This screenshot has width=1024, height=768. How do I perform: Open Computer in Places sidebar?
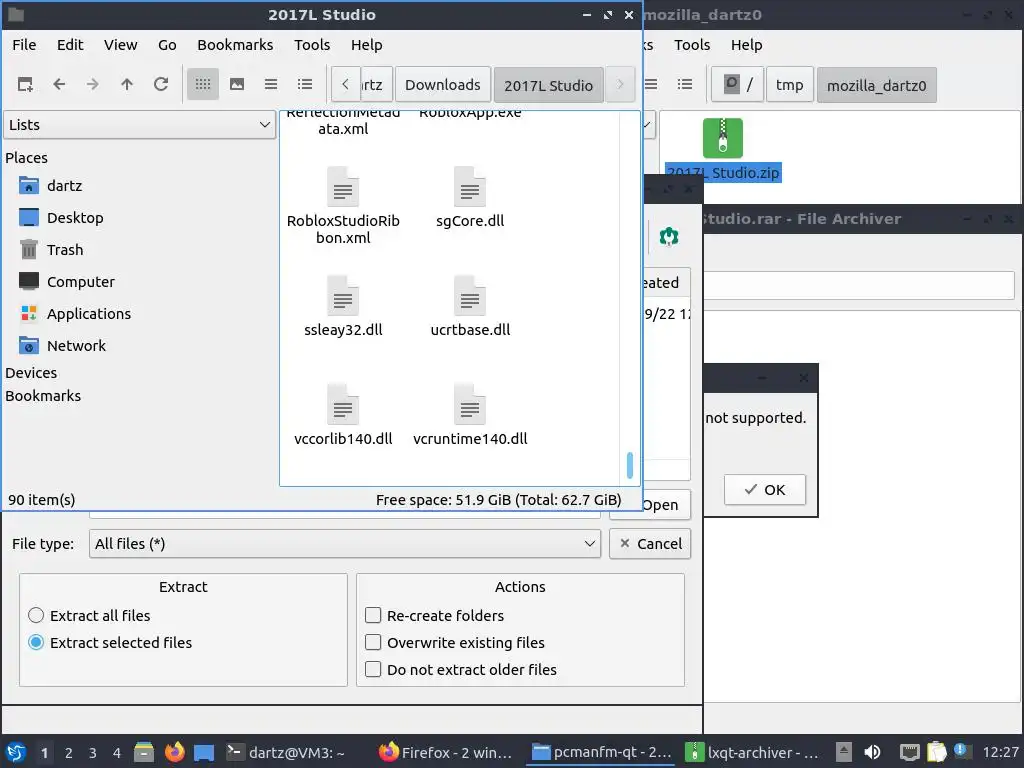(80, 281)
